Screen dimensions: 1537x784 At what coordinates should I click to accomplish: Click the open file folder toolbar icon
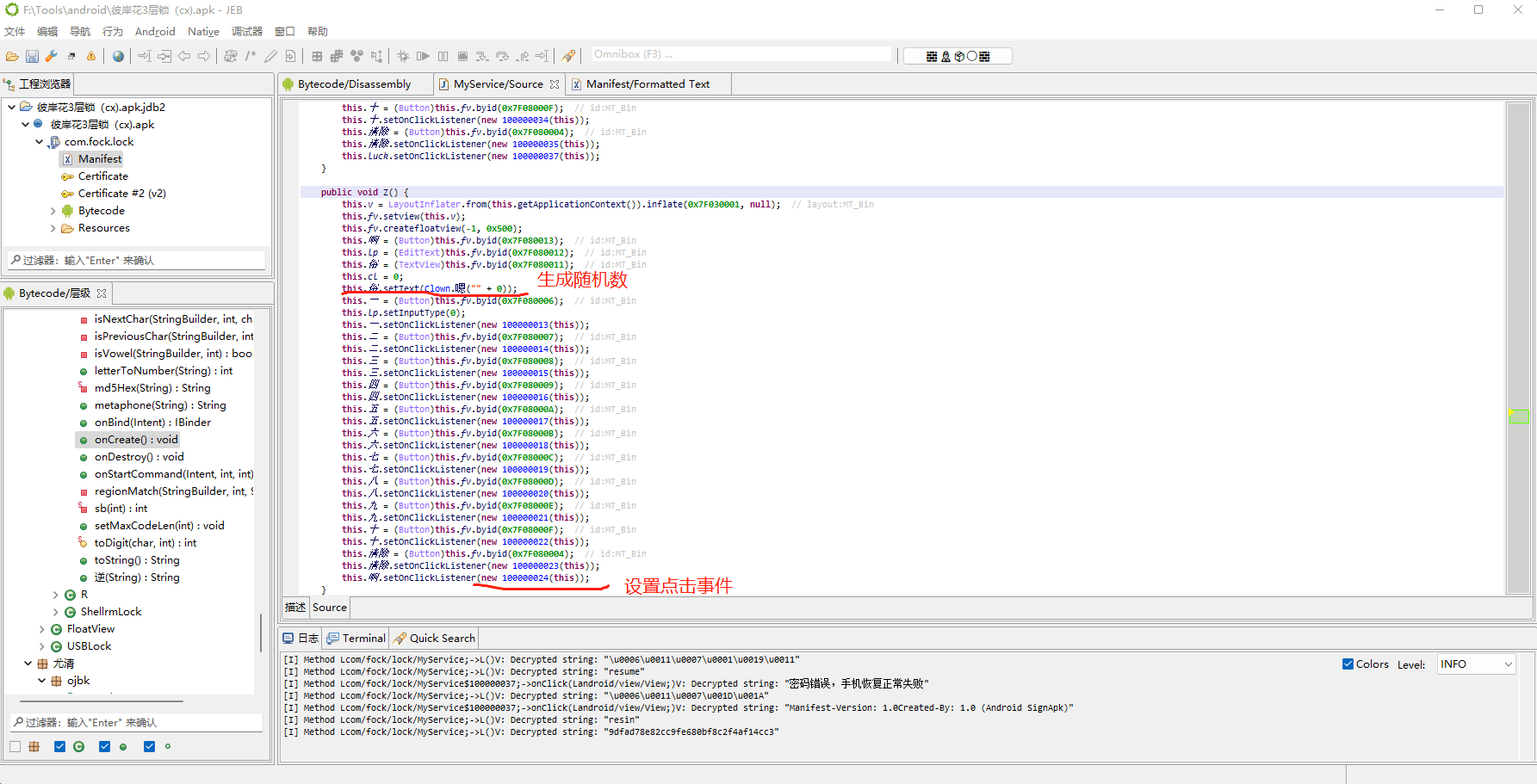click(x=12, y=56)
